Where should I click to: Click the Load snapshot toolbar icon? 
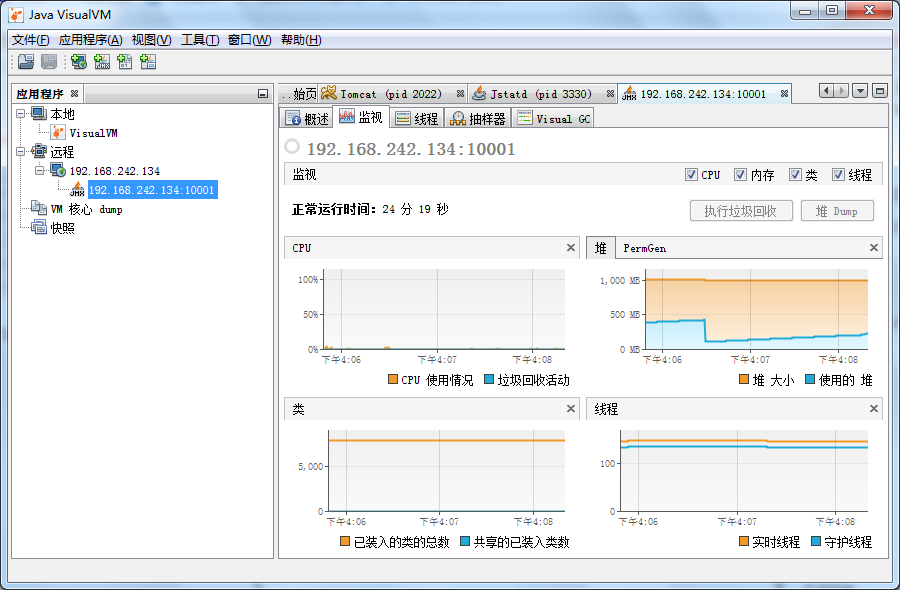(25, 61)
